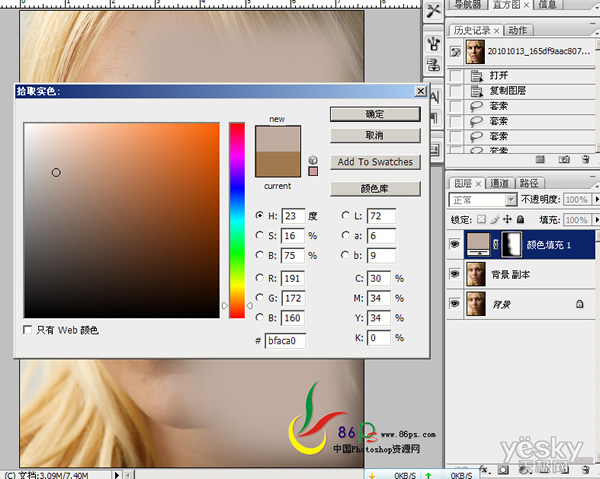Image resolution: width=600 pixels, height=479 pixels.
Task: Open the history panel flyout menu arrow
Action: [597, 34]
